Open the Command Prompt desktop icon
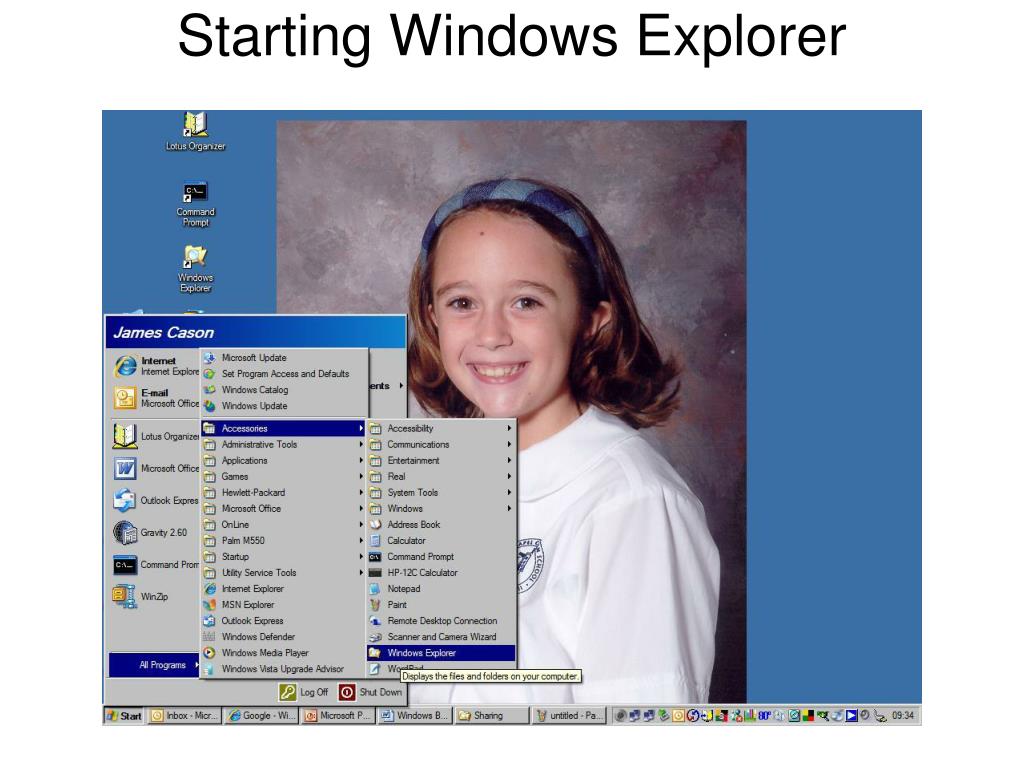Viewport: 1024px width, 768px height. 195,204
